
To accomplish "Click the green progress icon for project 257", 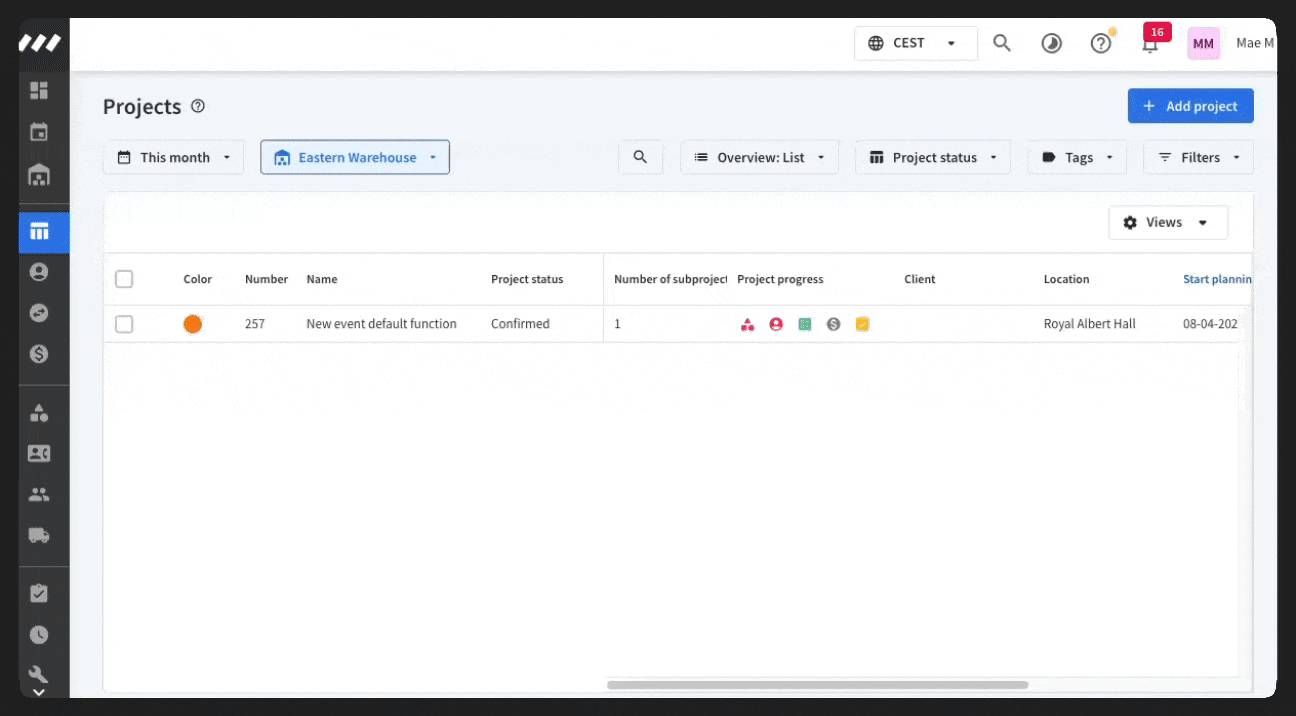I will coord(805,324).
